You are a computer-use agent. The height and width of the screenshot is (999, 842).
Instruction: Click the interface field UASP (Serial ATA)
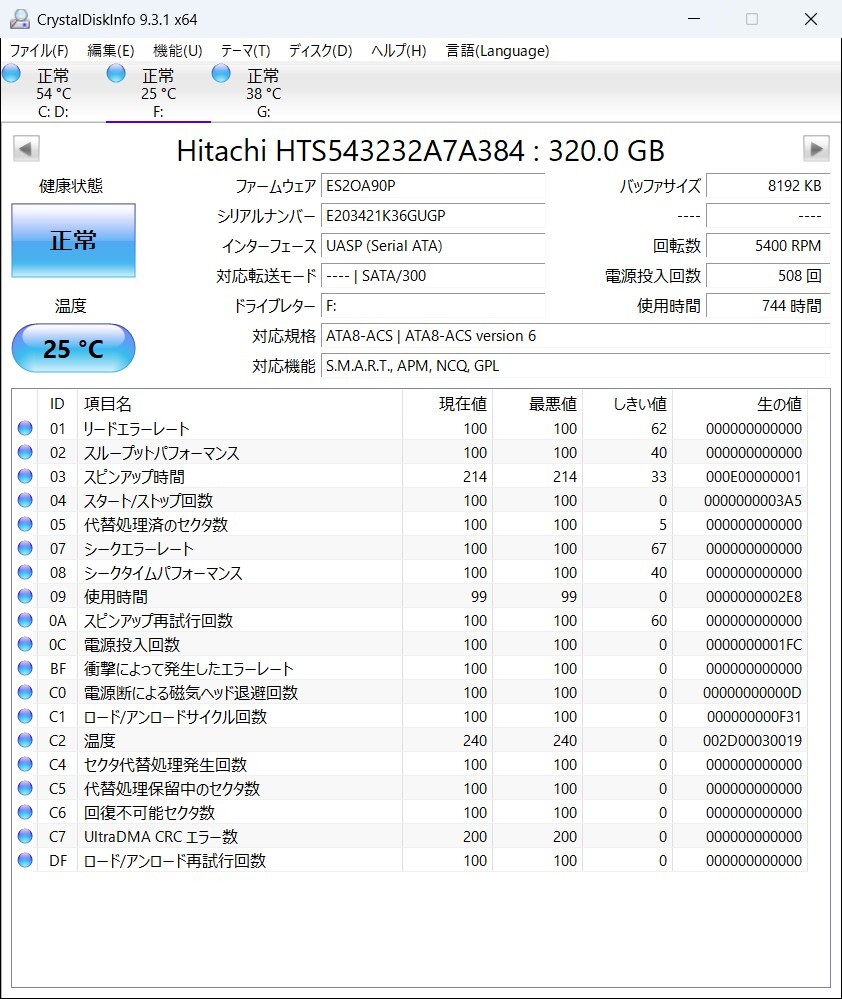tap(433, 246)
